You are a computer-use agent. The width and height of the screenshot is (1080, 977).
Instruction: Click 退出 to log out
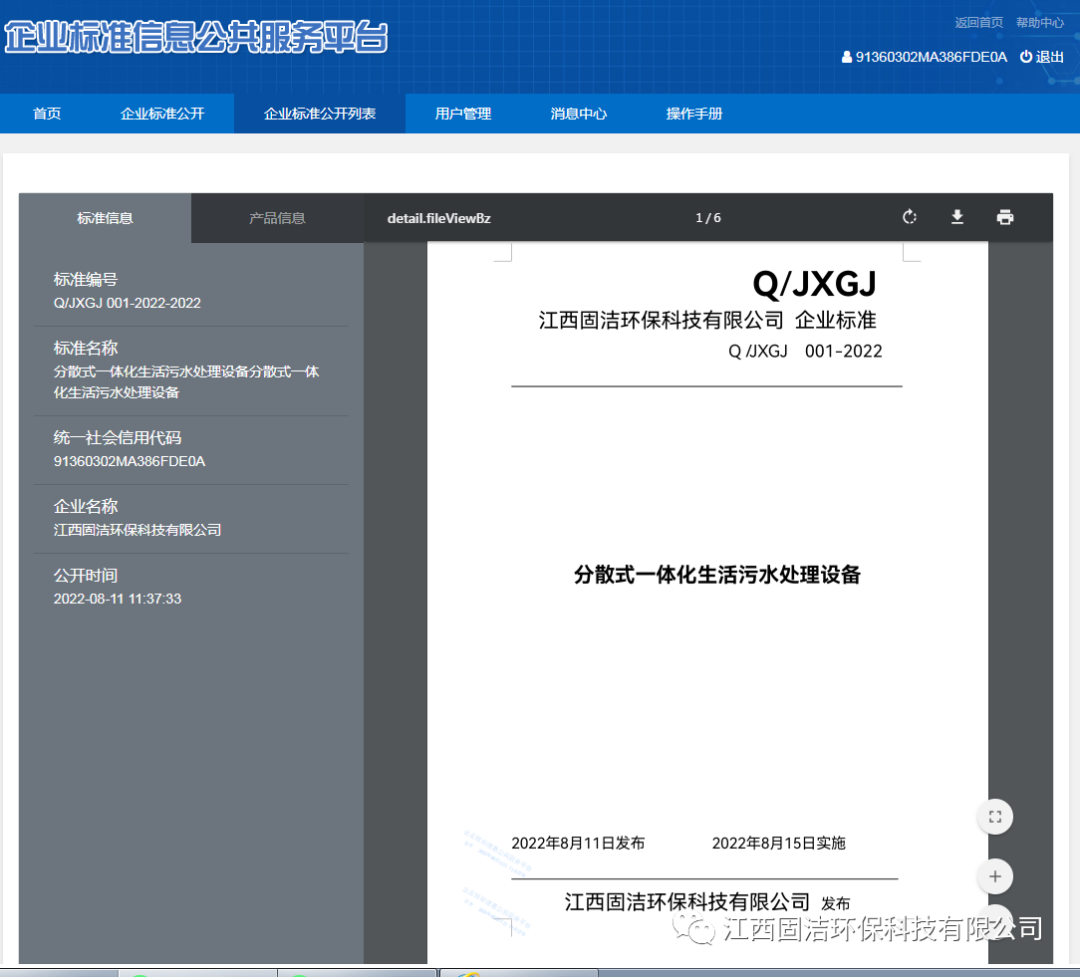(x=1050, y=56)
